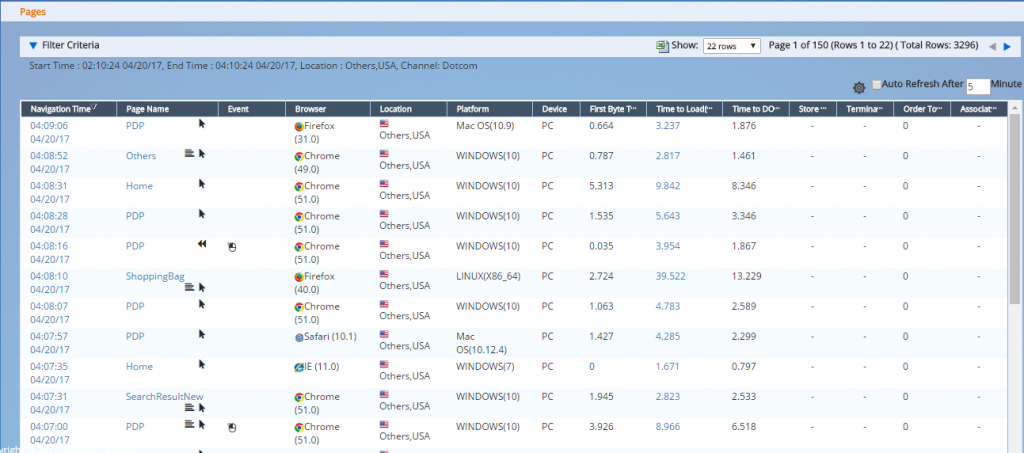Click the list icon in the ShoppingBag row
This screenshot has height=453, width=1024.
(189, 287)
